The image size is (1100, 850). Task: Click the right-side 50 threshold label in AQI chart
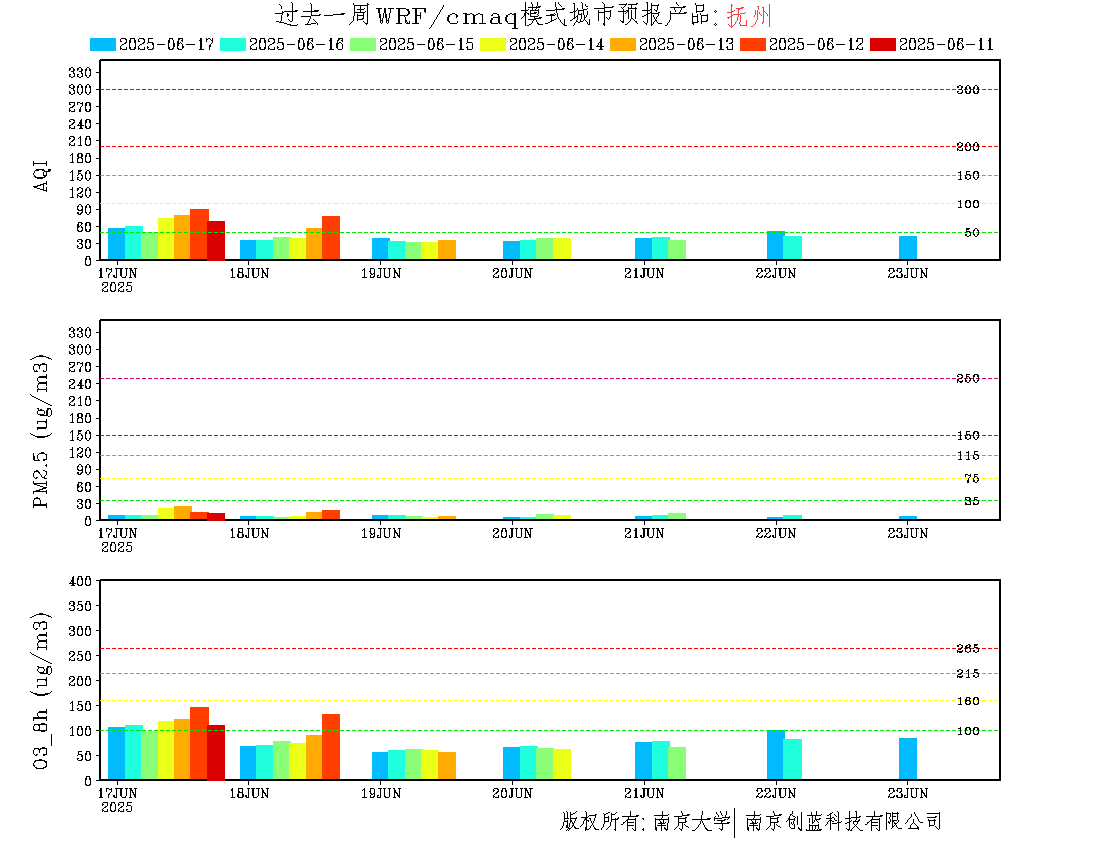tap(972, 233)
